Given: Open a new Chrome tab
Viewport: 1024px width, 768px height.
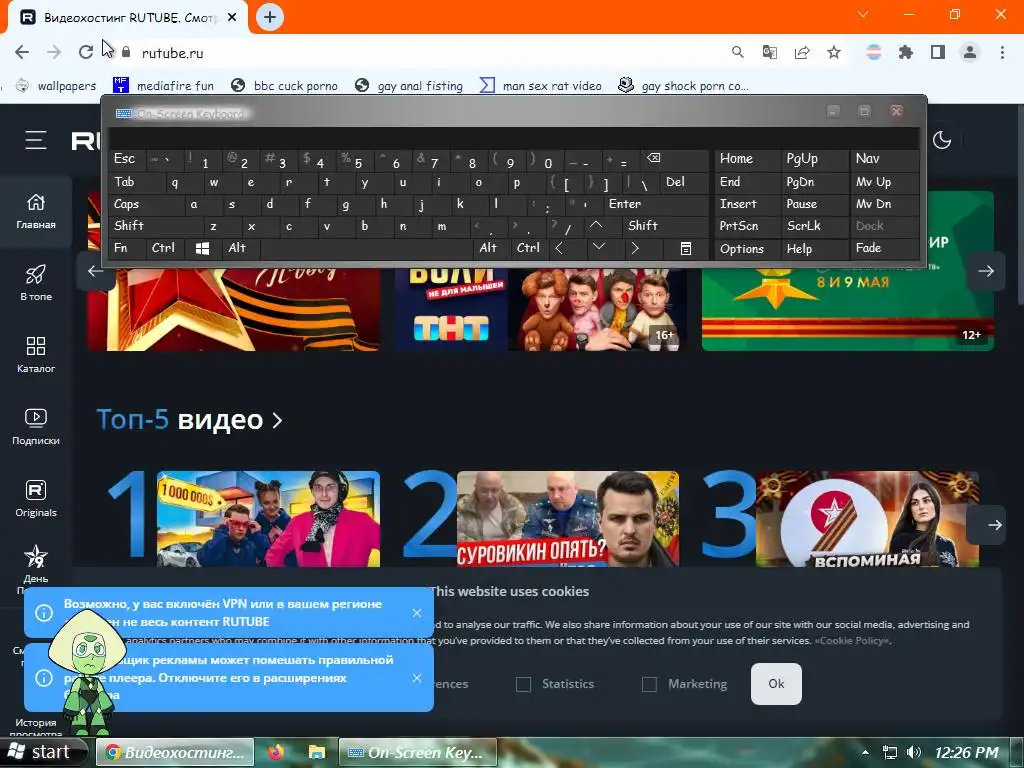Looking at the screenshot, I should pyautogui.click(x=270, y=17).
